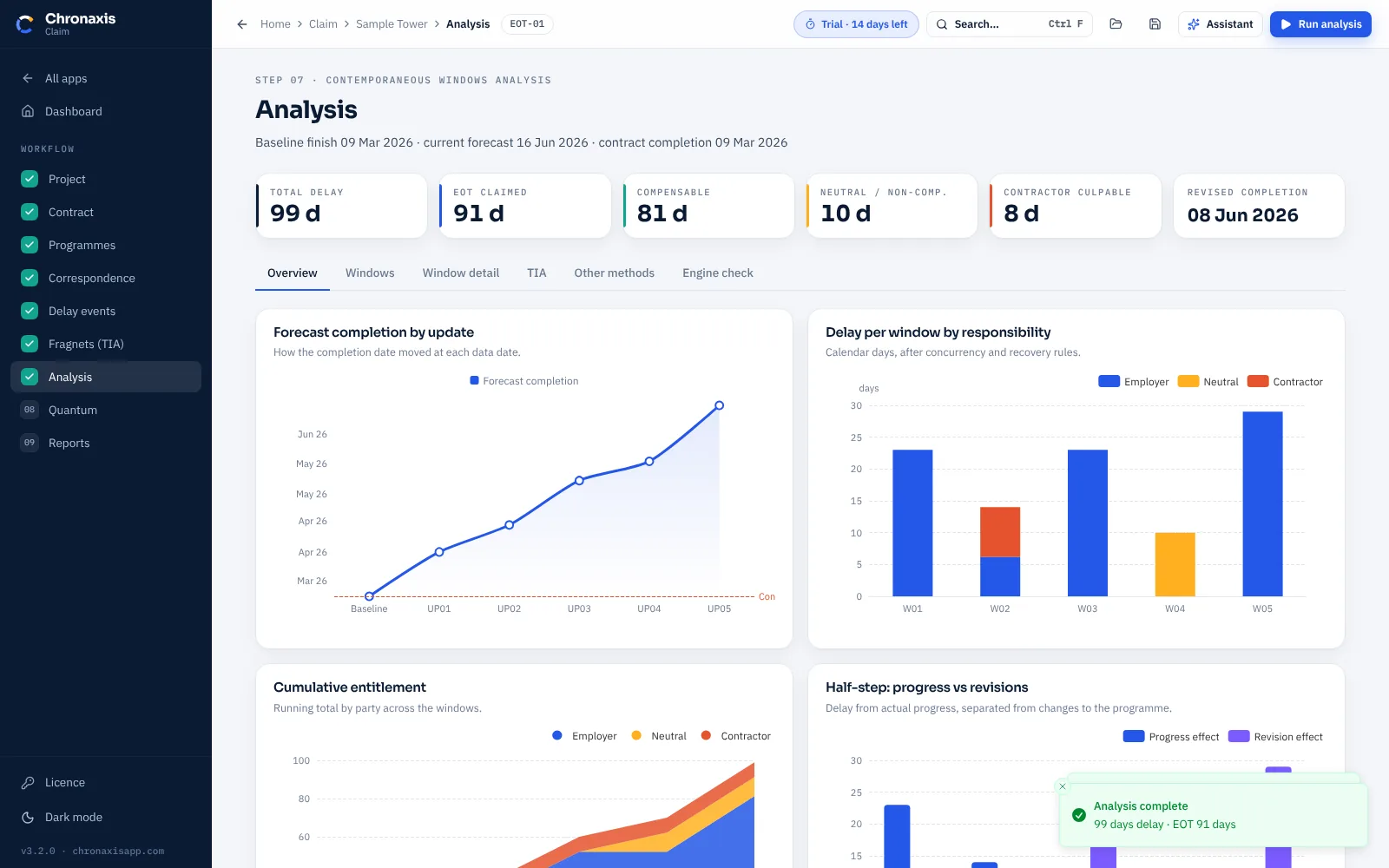Go back to All apps
This screenshot has height=868, width=1389.
click(x=106, y=78)
